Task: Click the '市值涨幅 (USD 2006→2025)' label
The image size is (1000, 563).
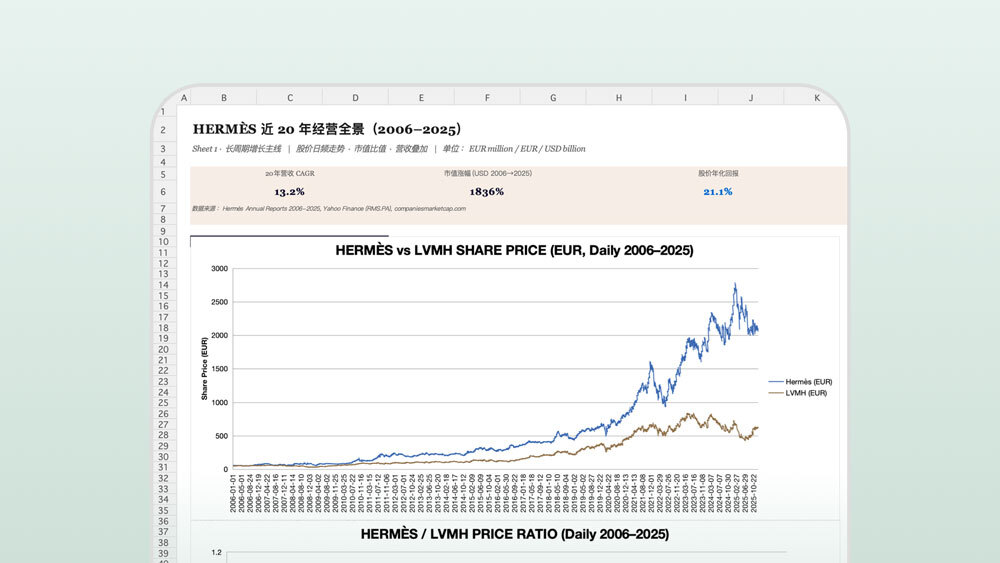Action: pyautogui.click(x=487, y=173)
